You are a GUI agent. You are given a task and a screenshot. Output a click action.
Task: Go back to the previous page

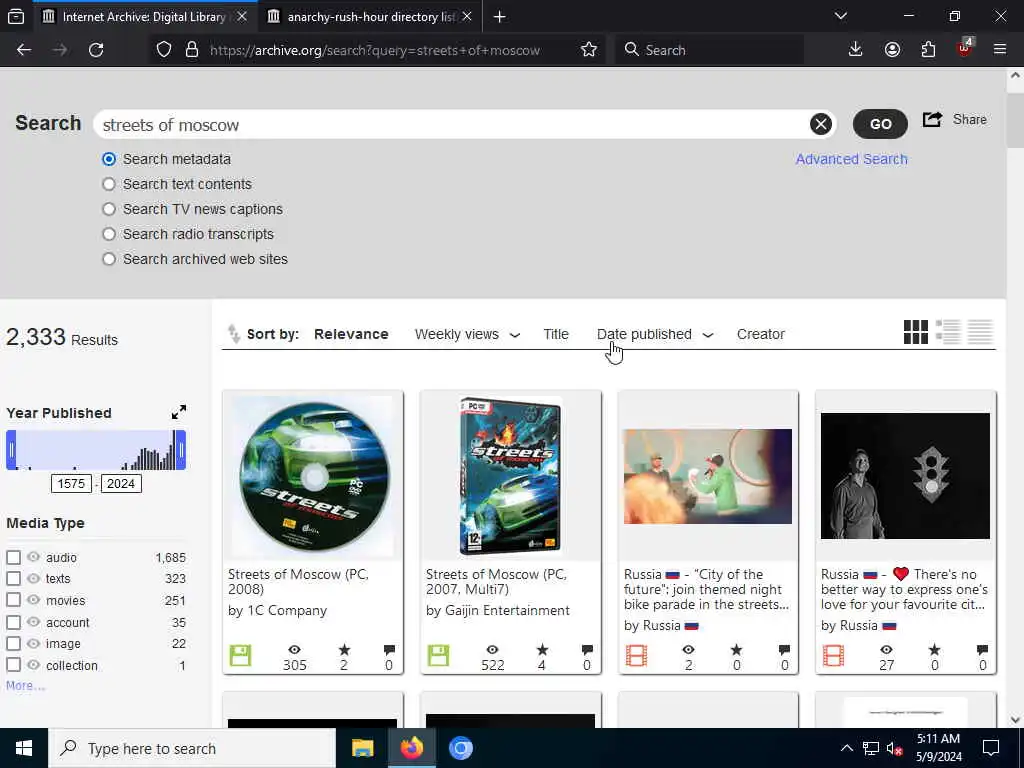coord(24,50)
